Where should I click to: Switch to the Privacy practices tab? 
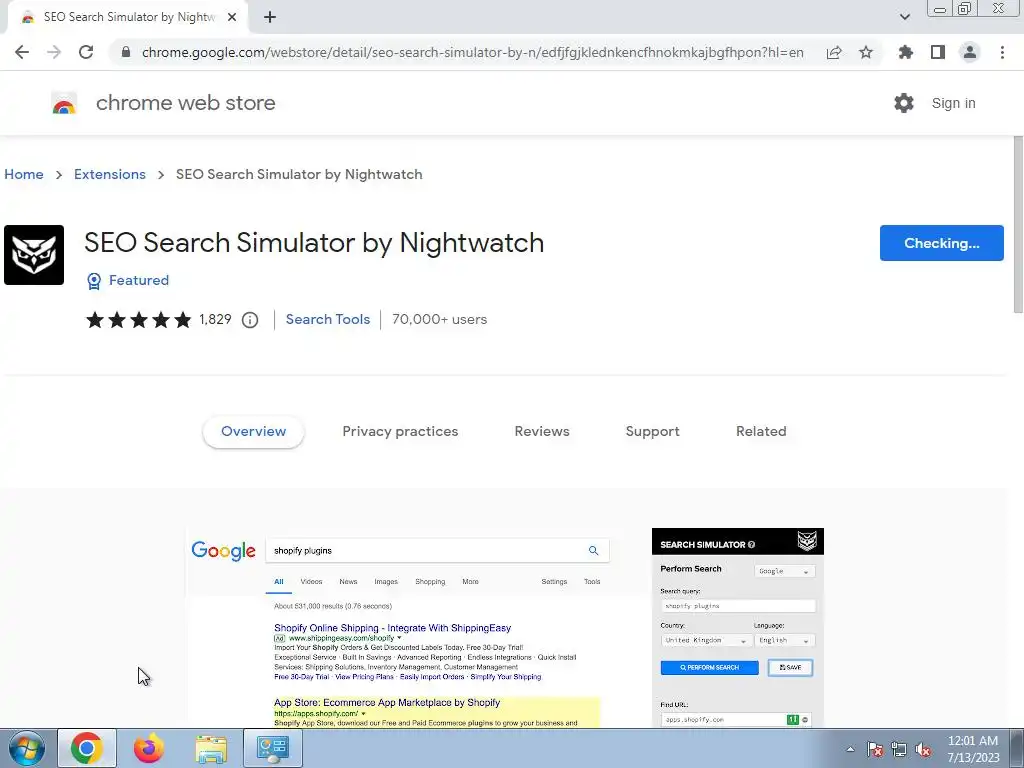pyautogui.click(x=400, y=432)
